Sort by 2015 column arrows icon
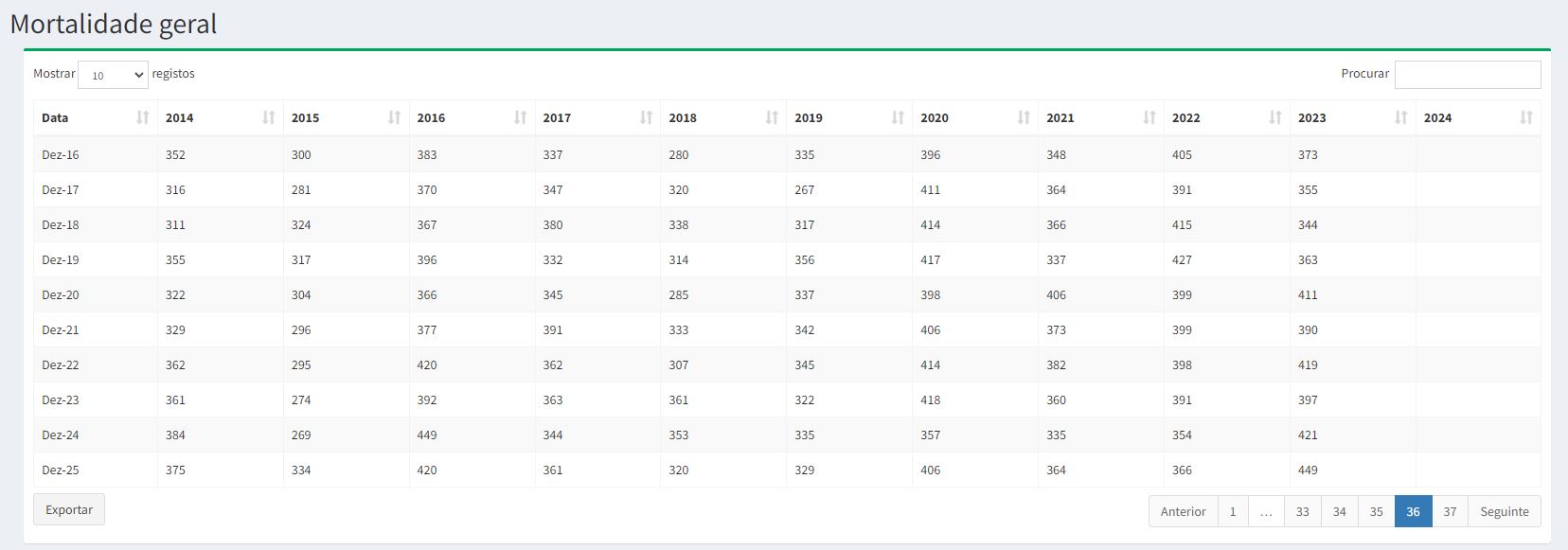Image resolution: width=1568 pixels, height=550 pixels. [395, 117]
